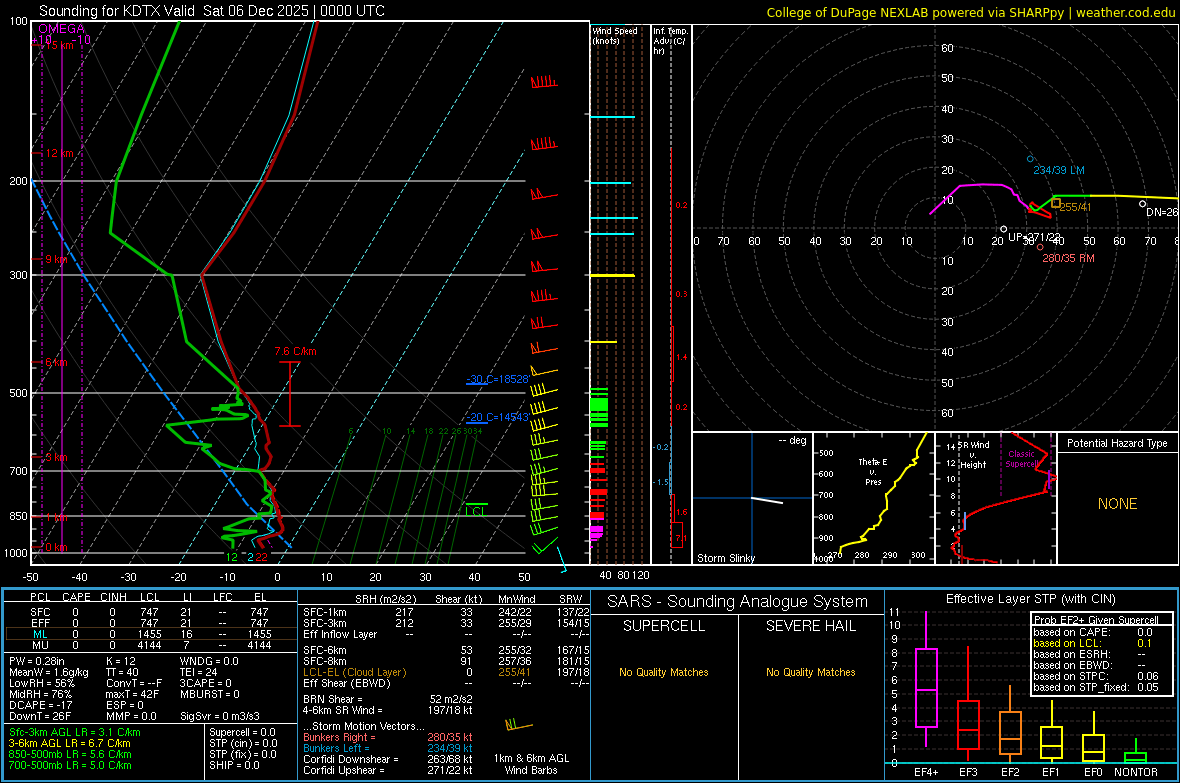Select the MU parcel row

tap(150, 645)
